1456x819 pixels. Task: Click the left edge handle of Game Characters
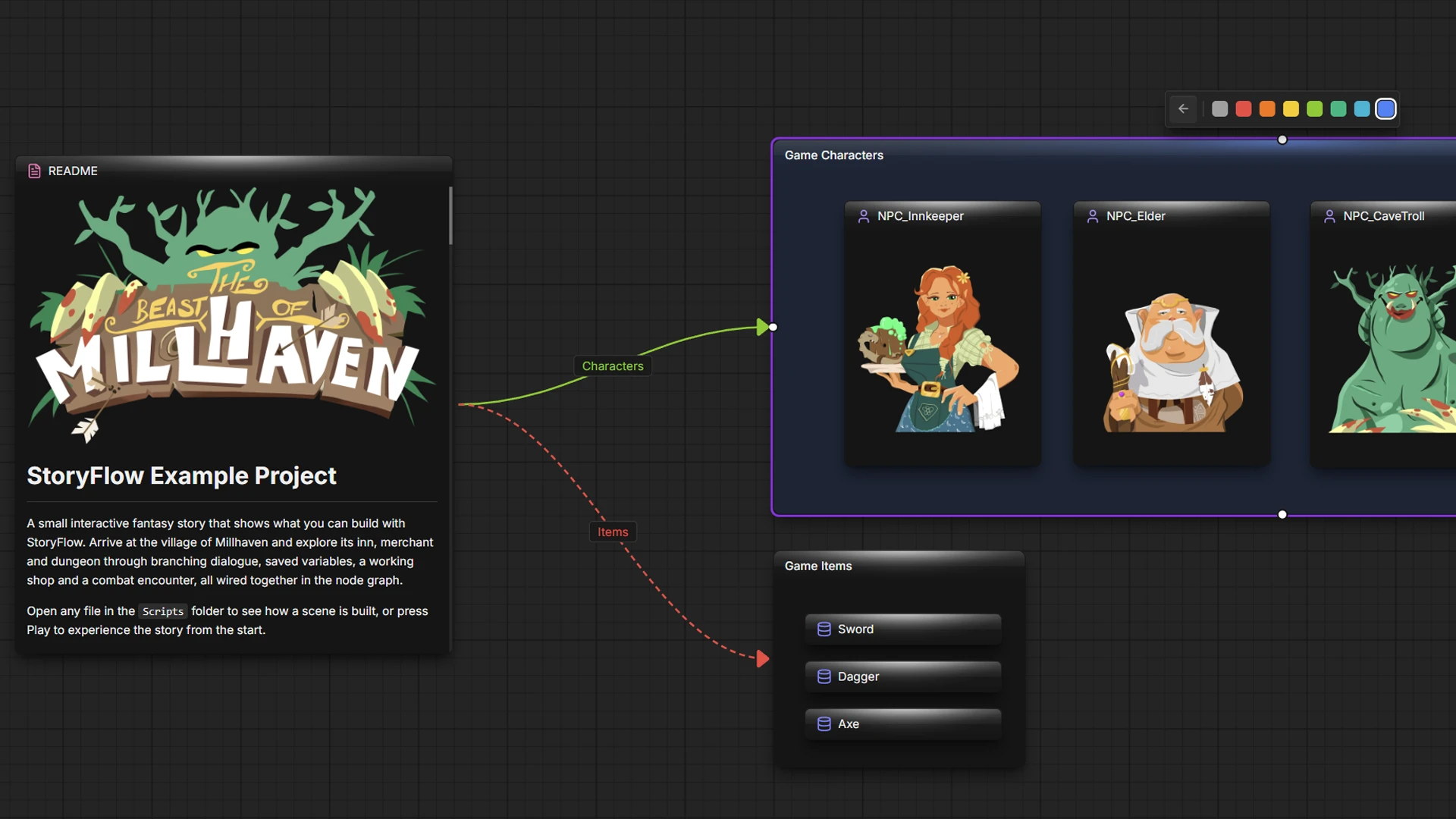coord(773,328)
